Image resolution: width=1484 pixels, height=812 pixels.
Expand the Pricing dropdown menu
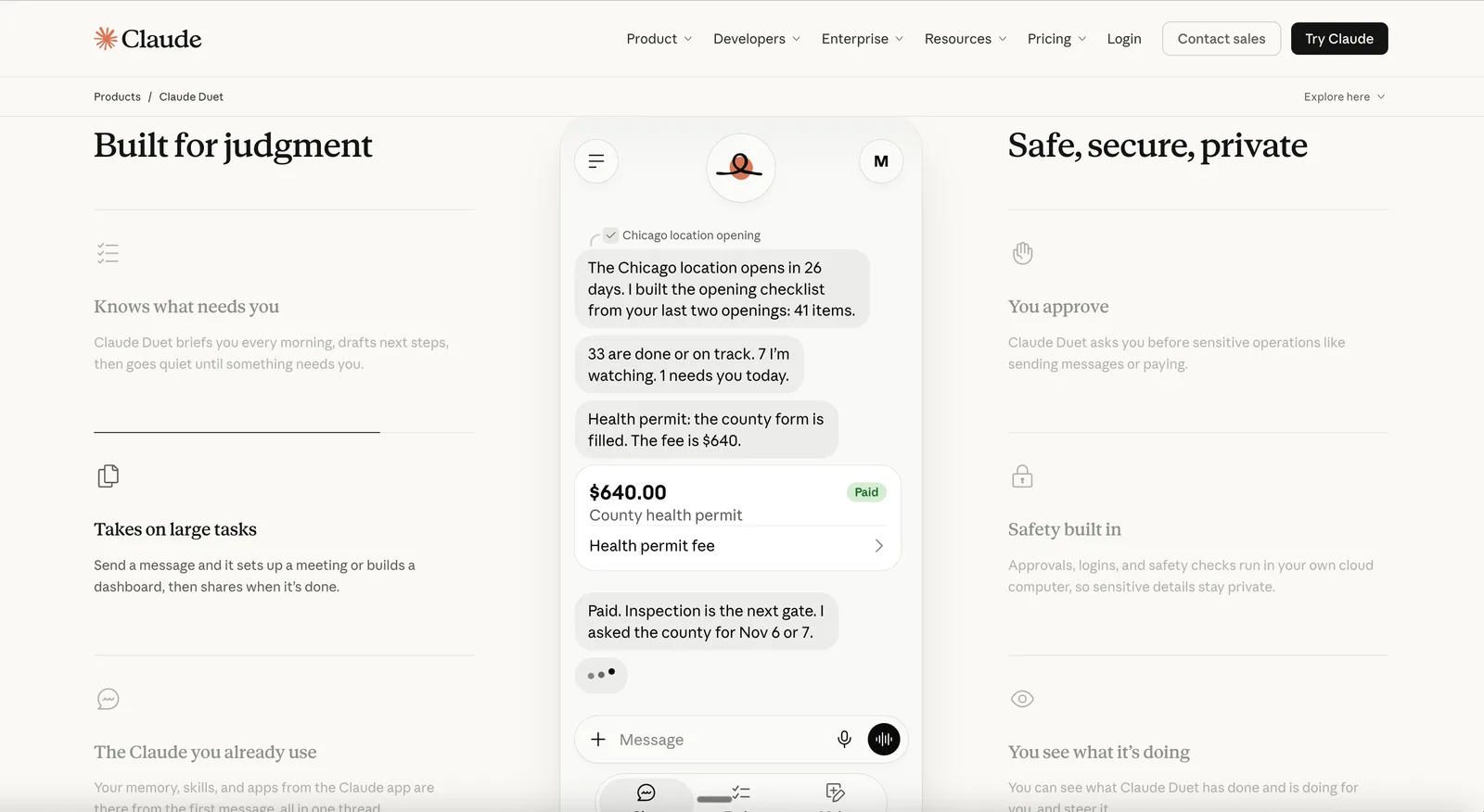click(1056, 39)
